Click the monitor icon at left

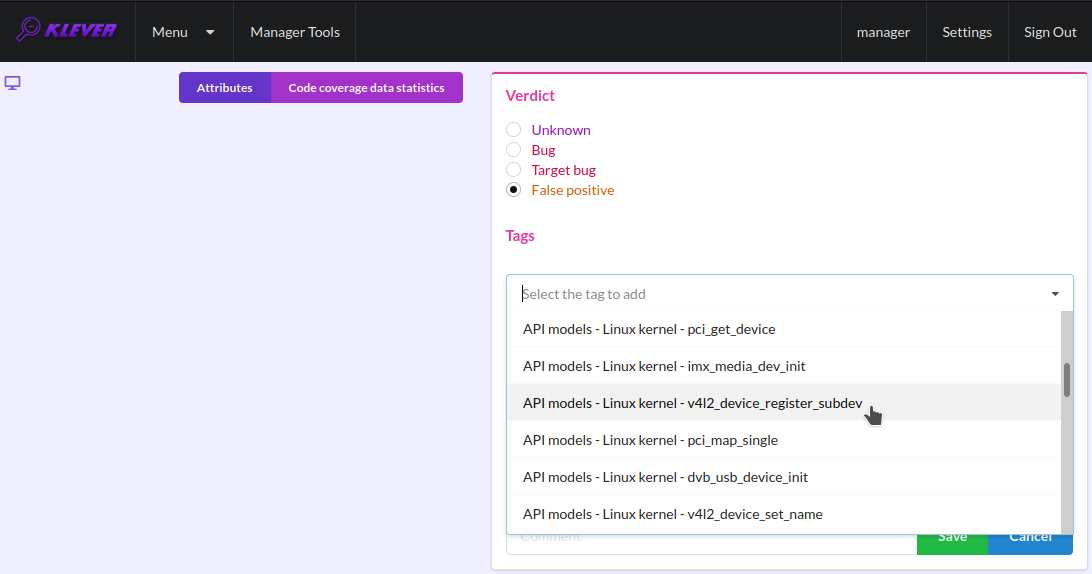click(13, 83)
